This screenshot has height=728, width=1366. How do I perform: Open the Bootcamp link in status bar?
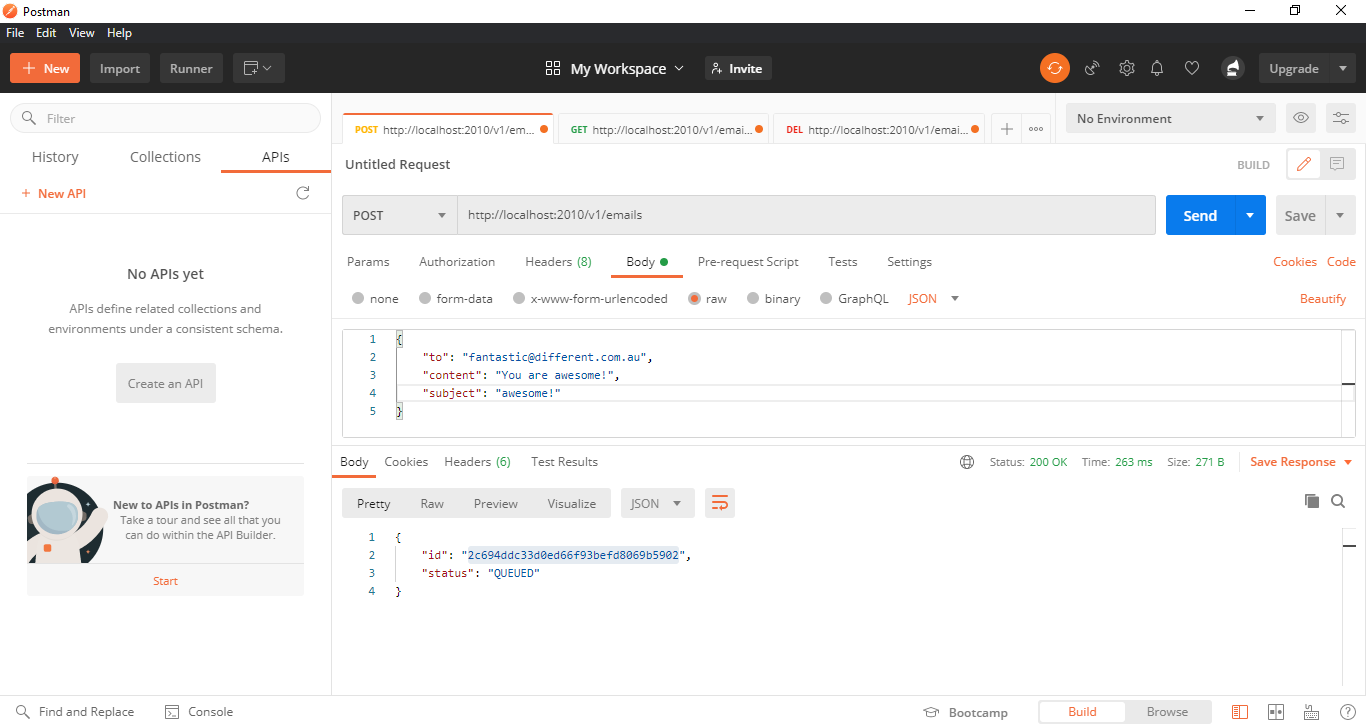point(966,712)
